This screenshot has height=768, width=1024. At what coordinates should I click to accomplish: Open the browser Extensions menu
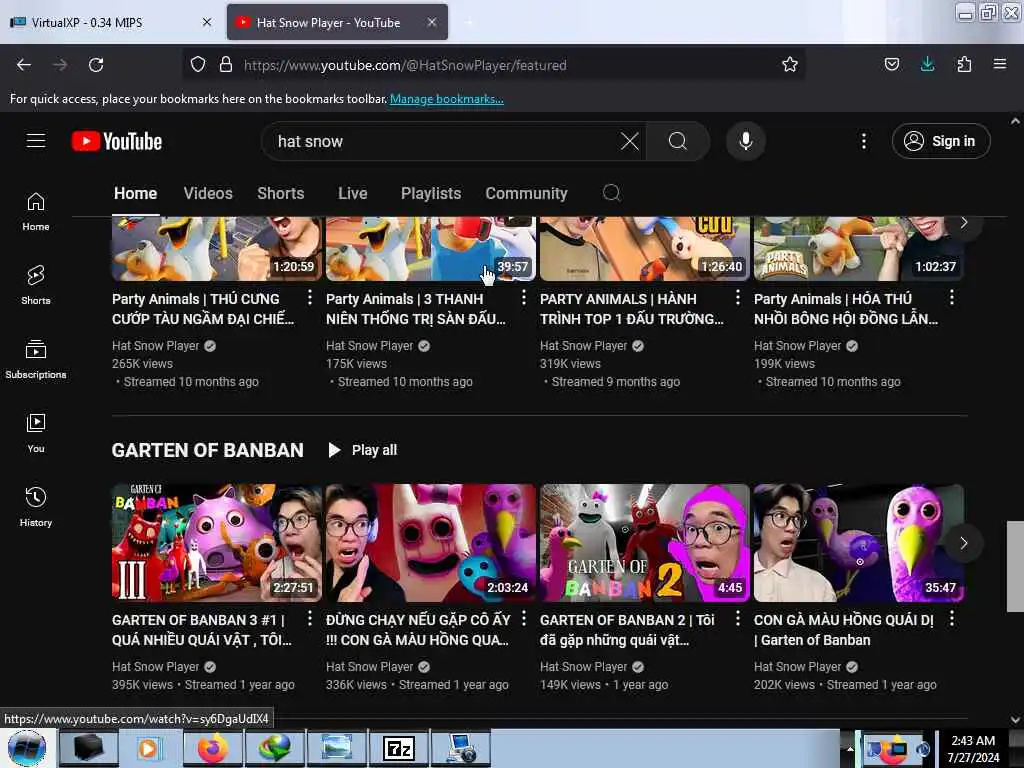coord(964,64)
